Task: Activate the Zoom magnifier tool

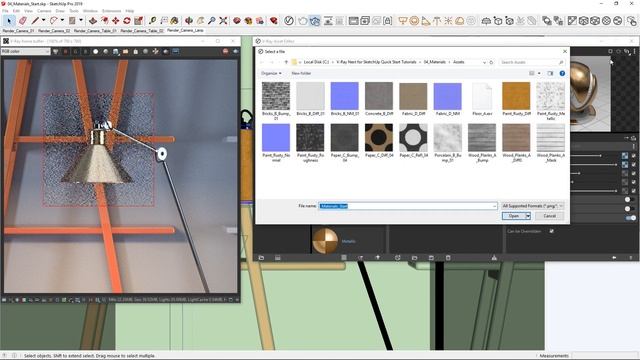Action: (211, 20)
